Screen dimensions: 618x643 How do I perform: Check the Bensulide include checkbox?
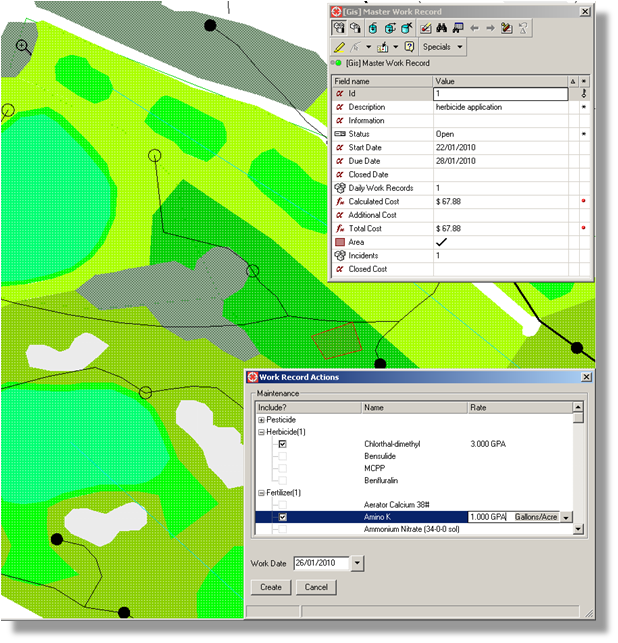(283, 456)
